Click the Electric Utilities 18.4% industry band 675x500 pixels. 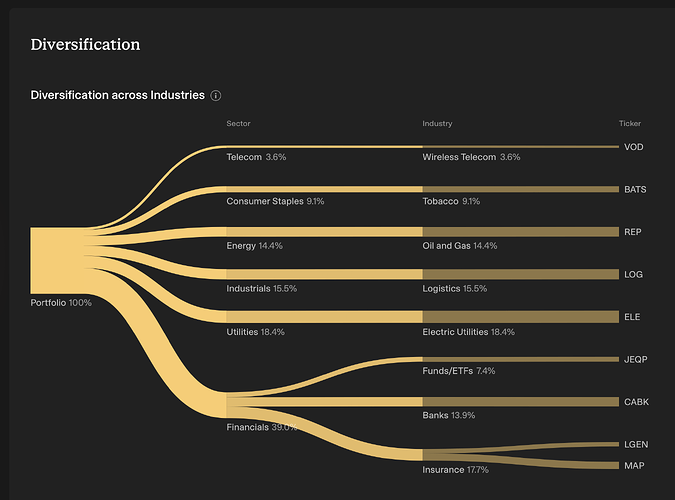[520, 317]
